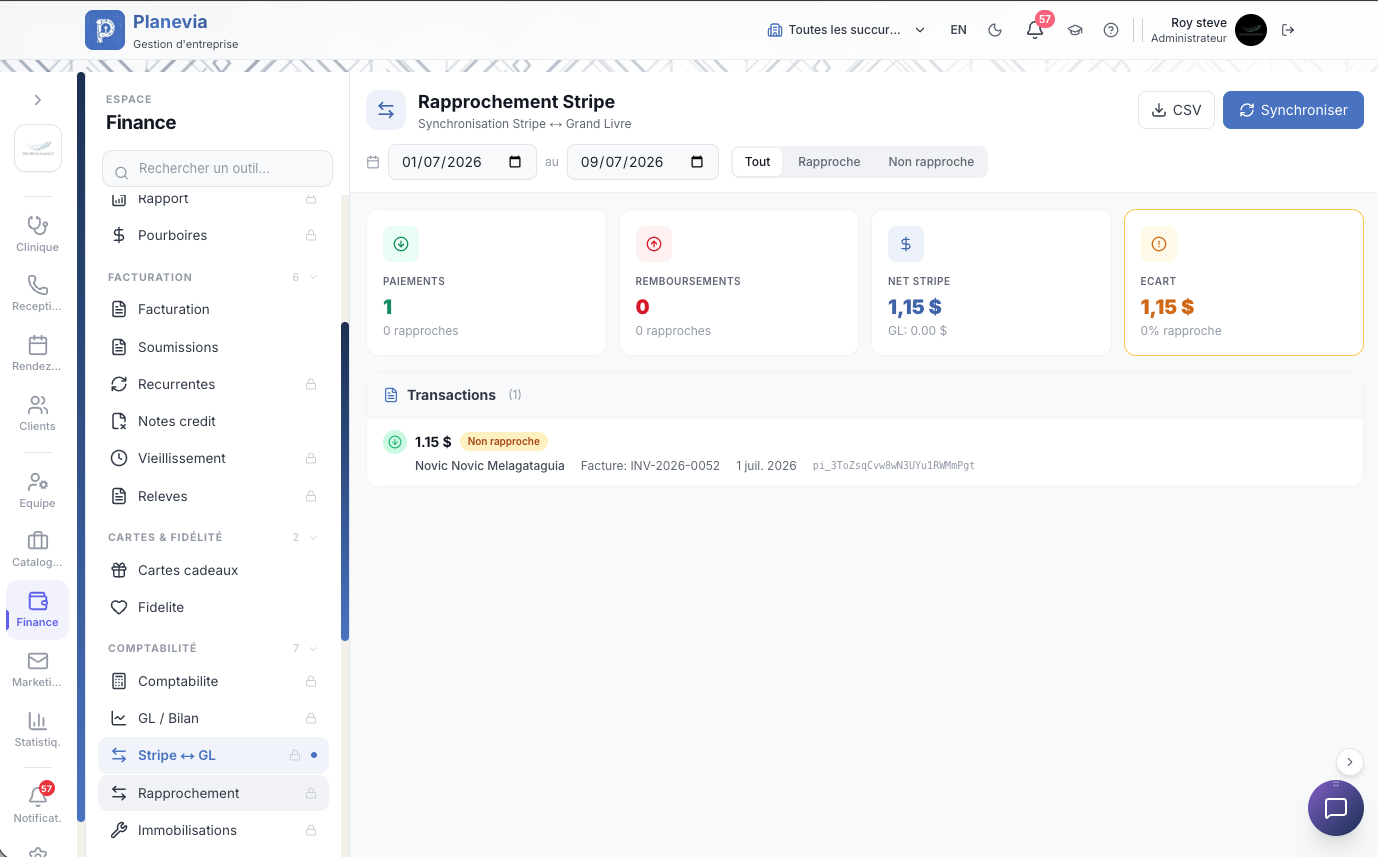
Task: Open the Toutes les succursales dropdown
Action: click(x=846, y=30)
